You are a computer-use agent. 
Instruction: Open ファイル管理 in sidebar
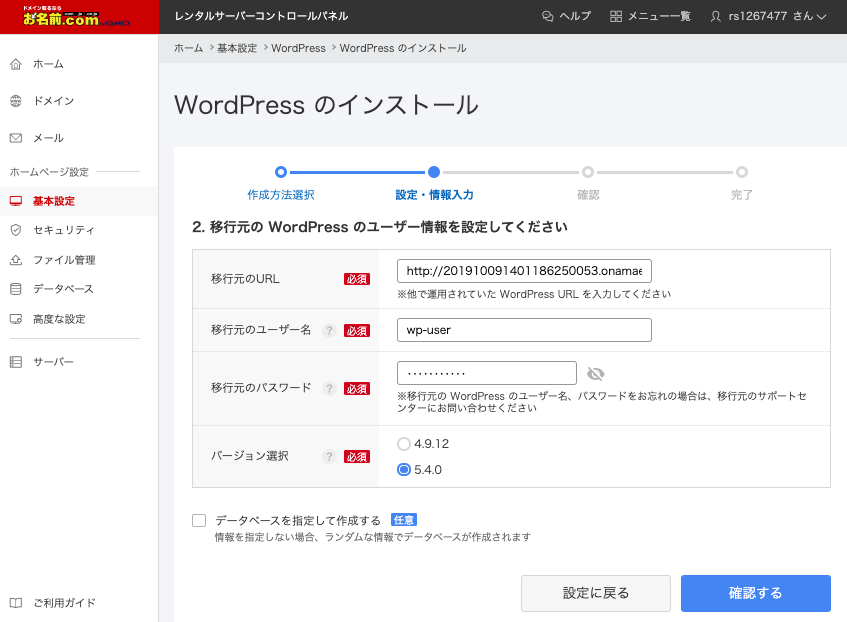64,260
